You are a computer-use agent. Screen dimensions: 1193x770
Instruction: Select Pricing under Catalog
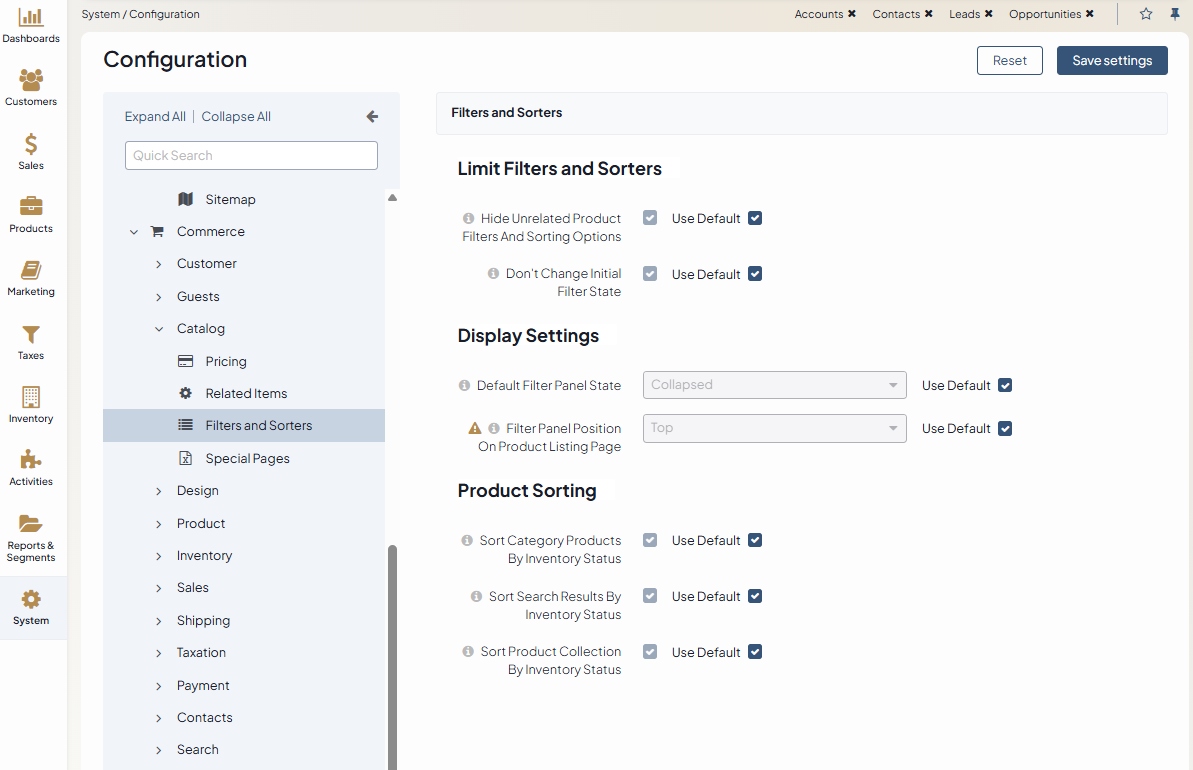pyautogui.click(x=225, y=361)
